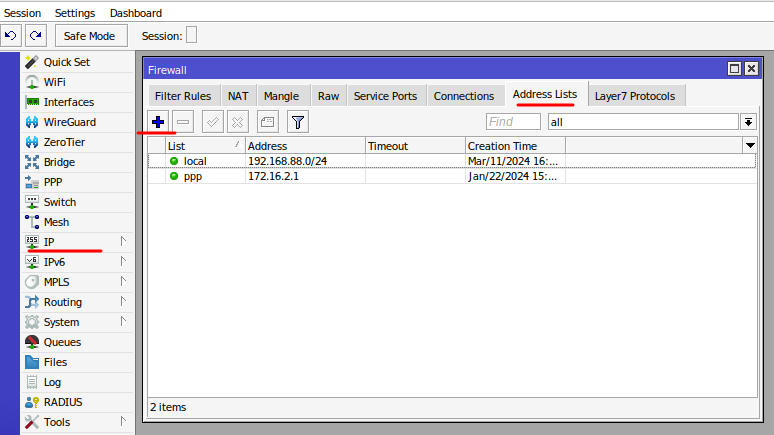Toggle Safe Mode

click(90, 36)
